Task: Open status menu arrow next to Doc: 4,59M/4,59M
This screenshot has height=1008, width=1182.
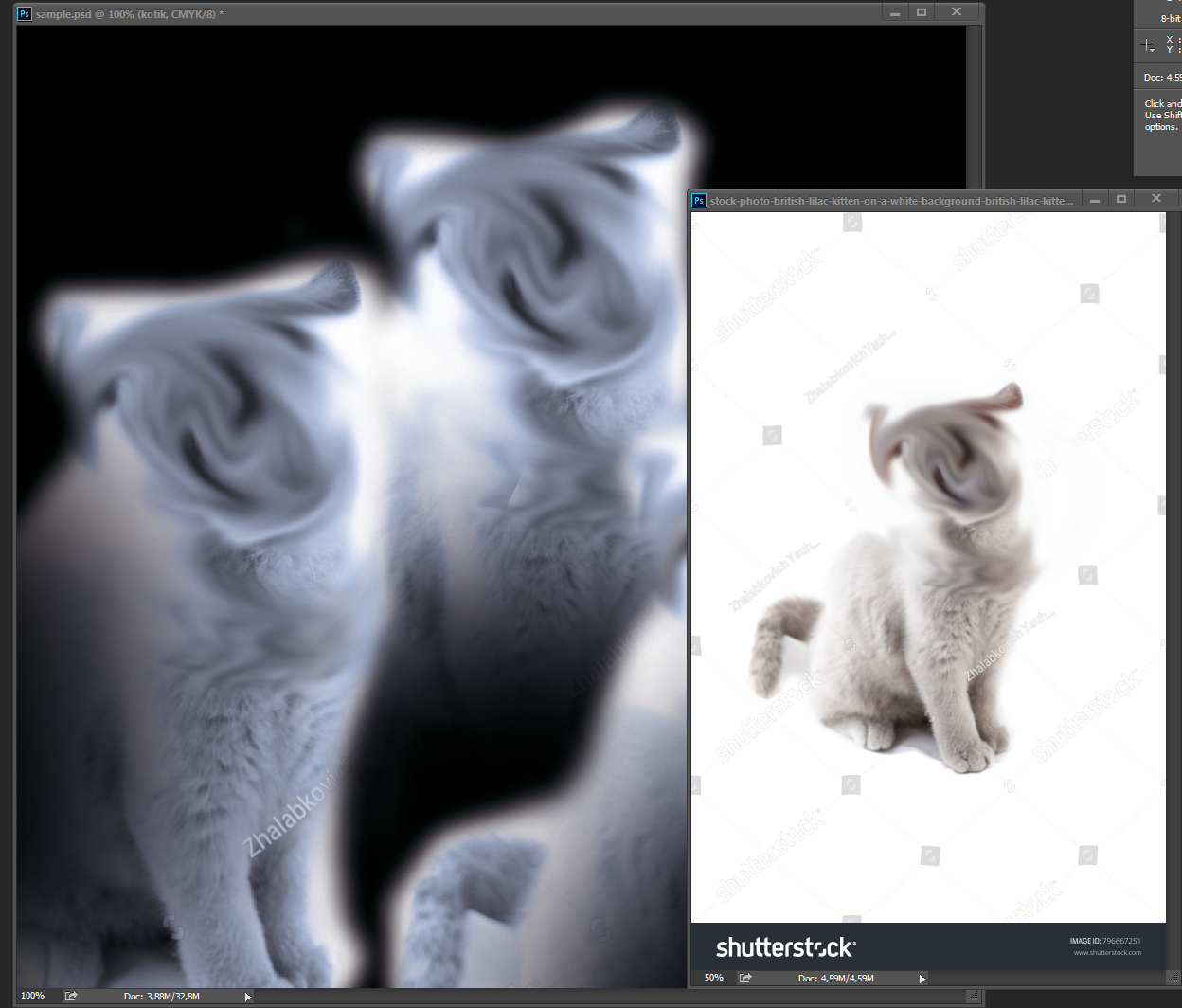Action: click(x=922, y=979)
